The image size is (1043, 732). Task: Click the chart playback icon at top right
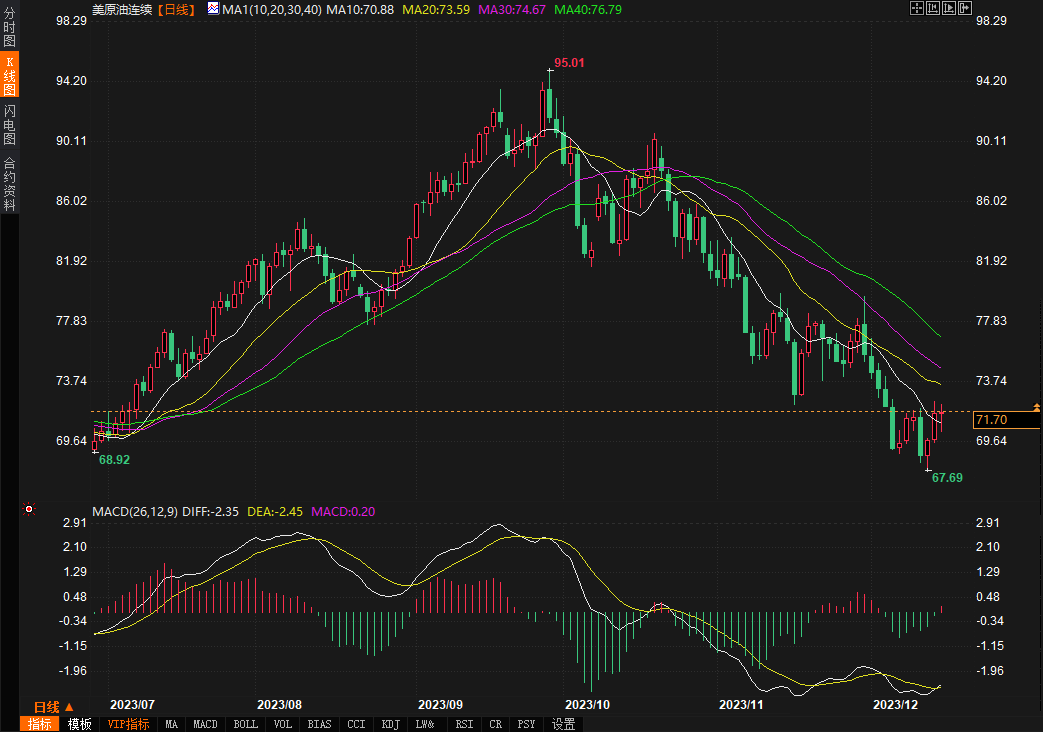pyautogui.click(x=948, y=8)
